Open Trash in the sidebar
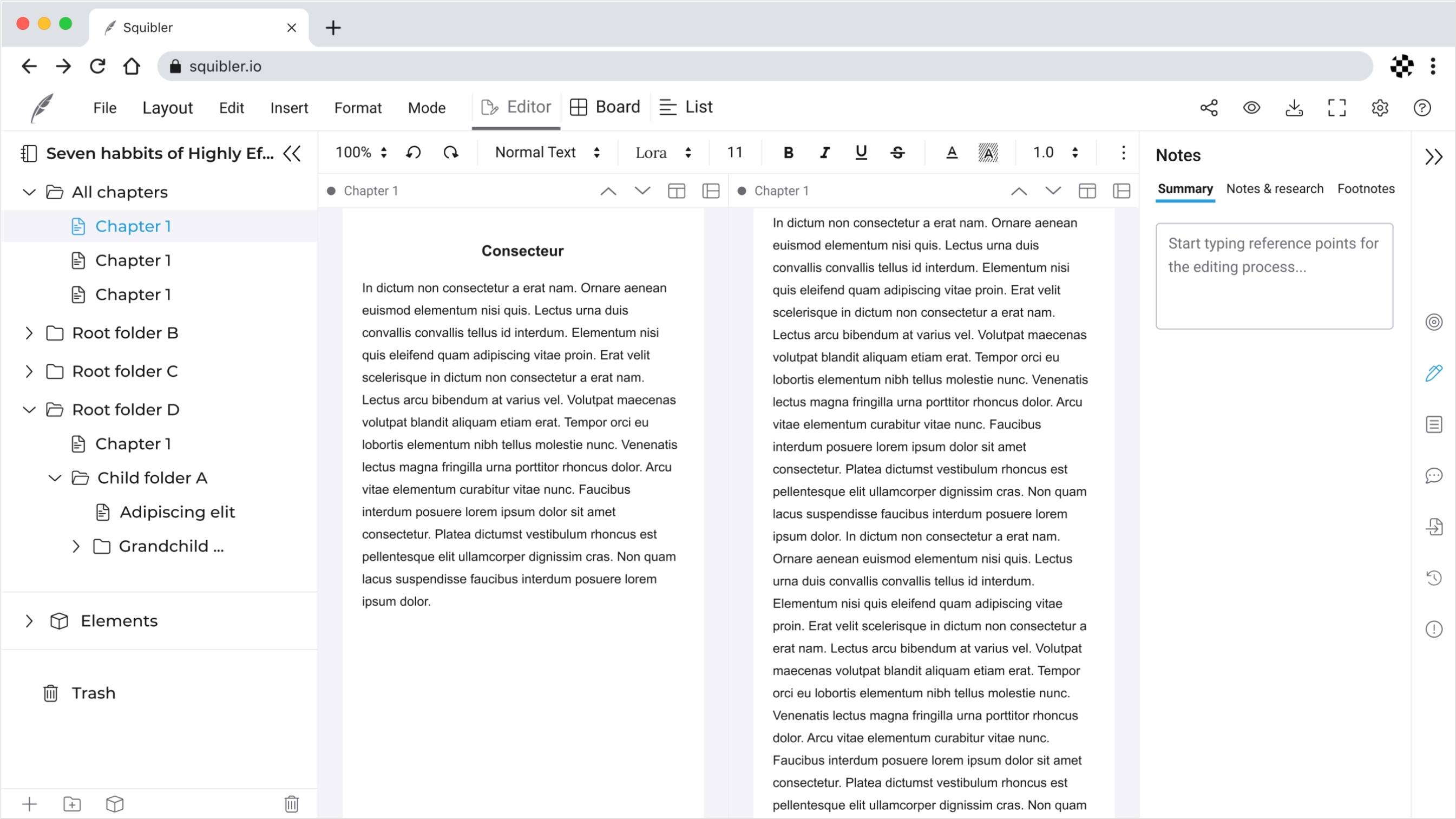 pos(79,693)
